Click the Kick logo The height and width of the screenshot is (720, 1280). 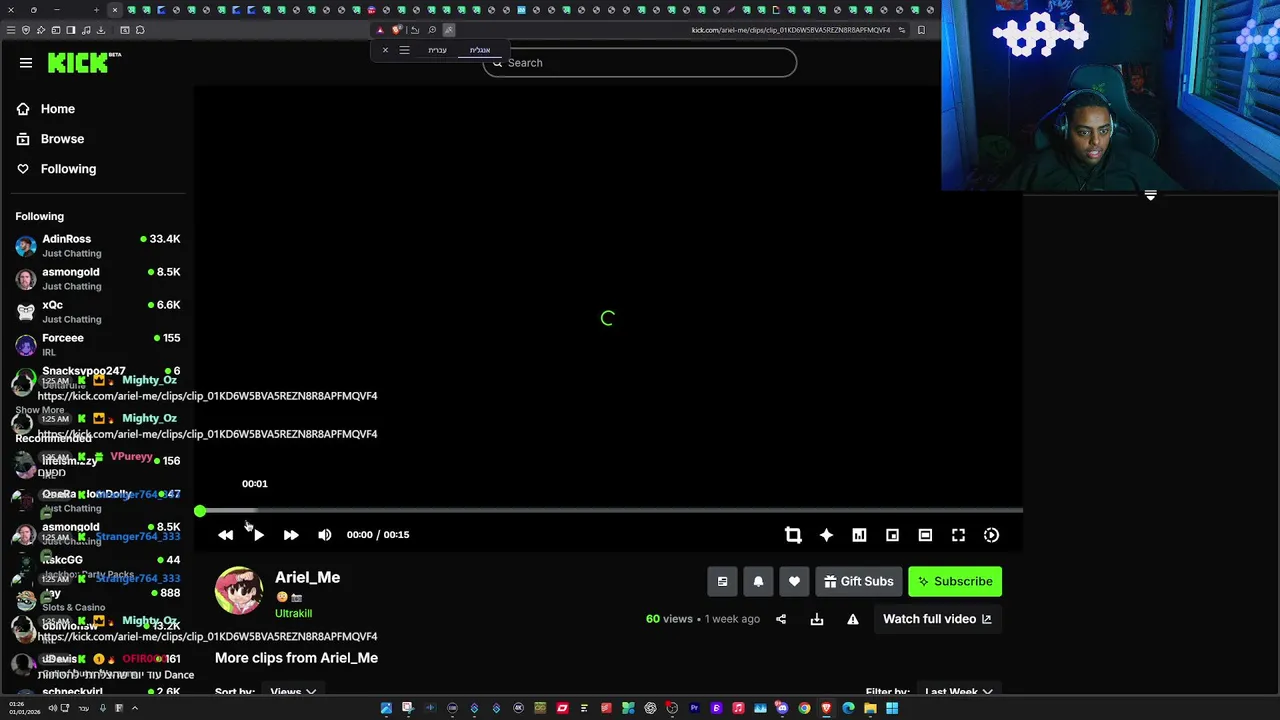point(84,62)
